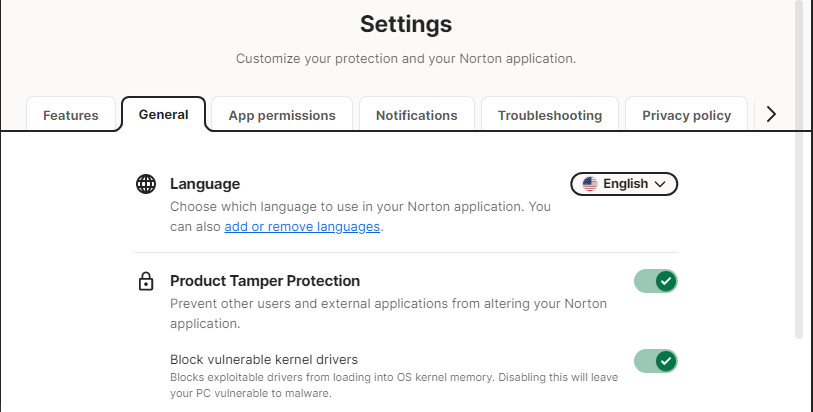Click the Block vulnerable kernel drivers label

tap(264, 359)
